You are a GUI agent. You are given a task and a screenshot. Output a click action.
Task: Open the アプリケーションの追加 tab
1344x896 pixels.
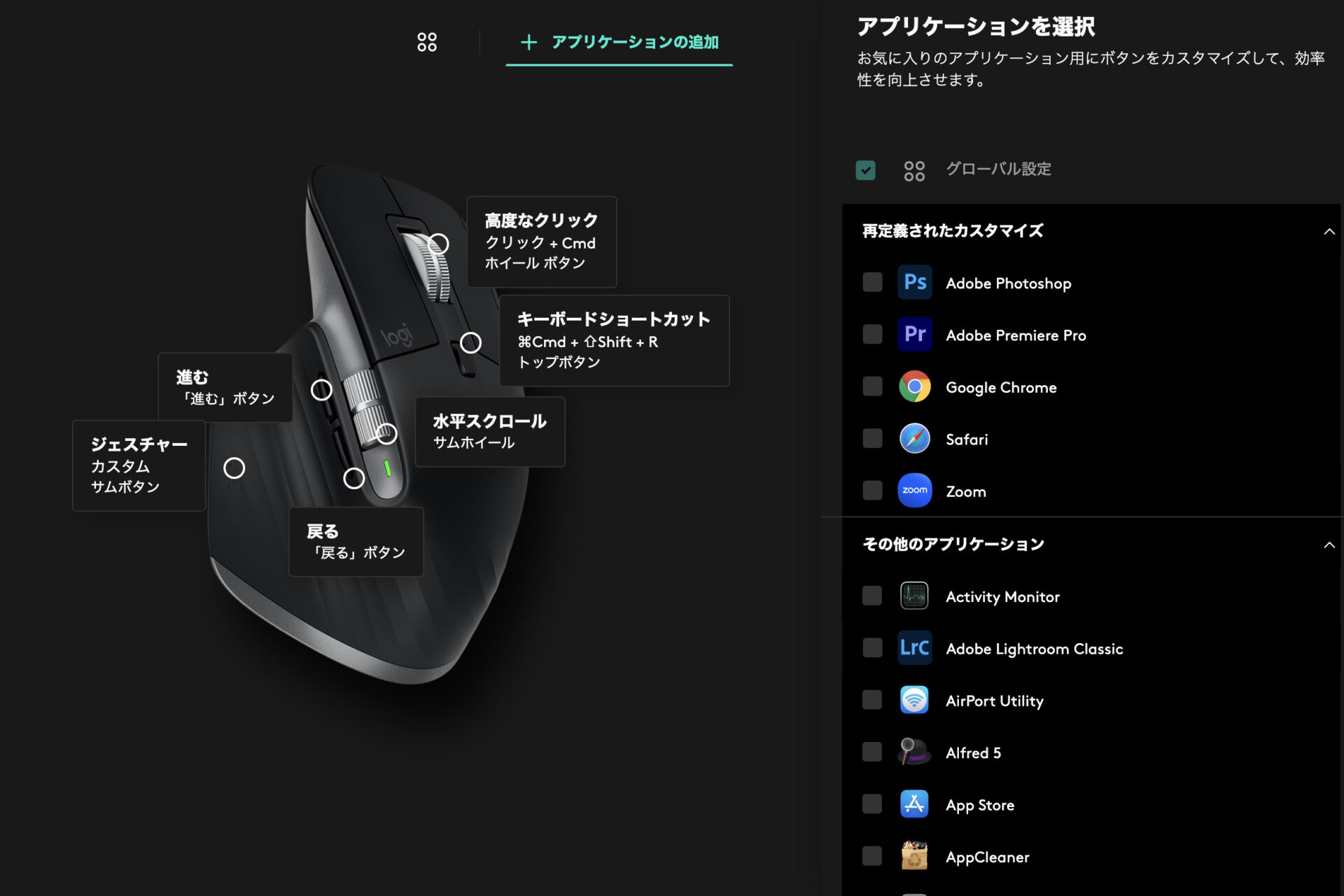(619, 42)
